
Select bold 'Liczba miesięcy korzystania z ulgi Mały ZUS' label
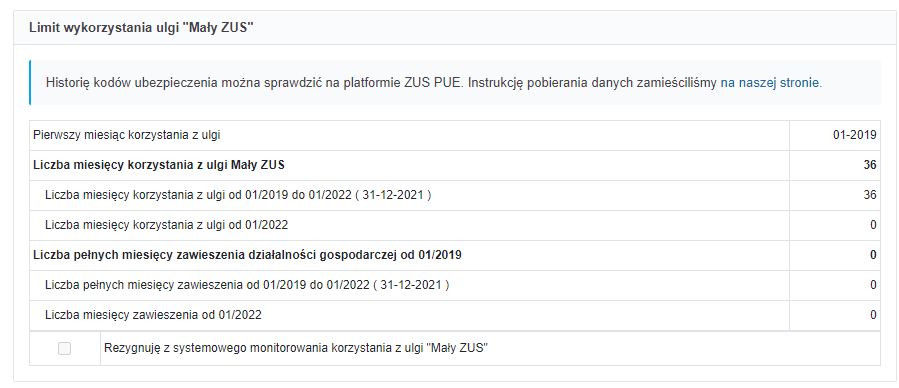click(159, 165)
